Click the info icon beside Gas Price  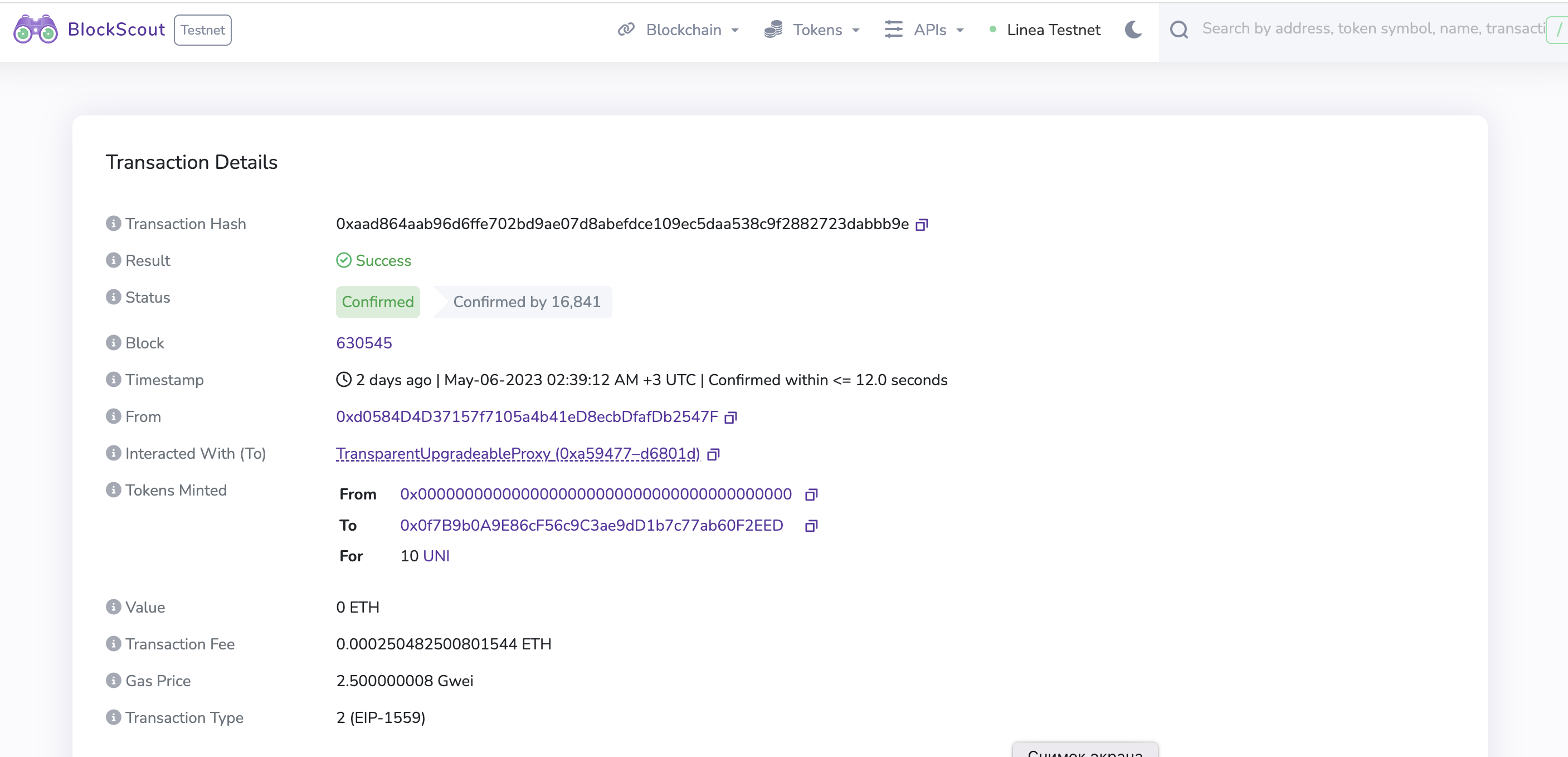point(113,680)
